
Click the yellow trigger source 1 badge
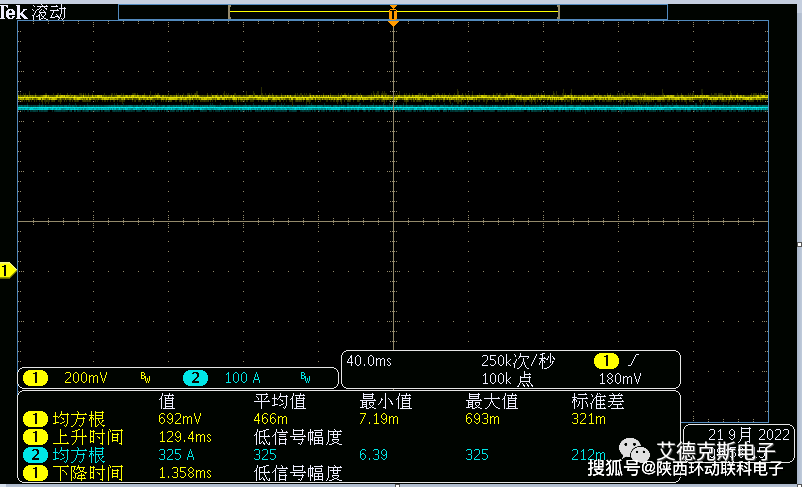coord(606,361)
